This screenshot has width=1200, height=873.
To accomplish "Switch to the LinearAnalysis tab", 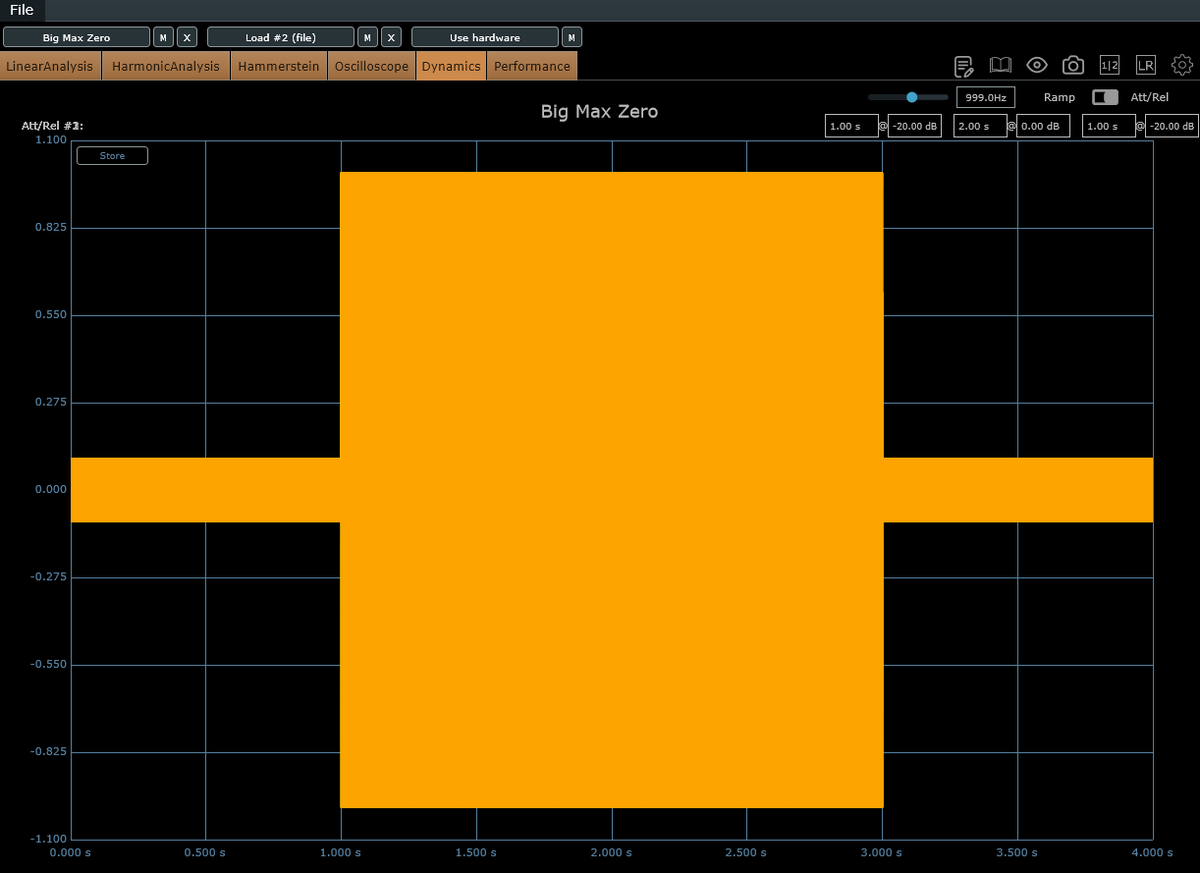I will click(x=51, y=66).
